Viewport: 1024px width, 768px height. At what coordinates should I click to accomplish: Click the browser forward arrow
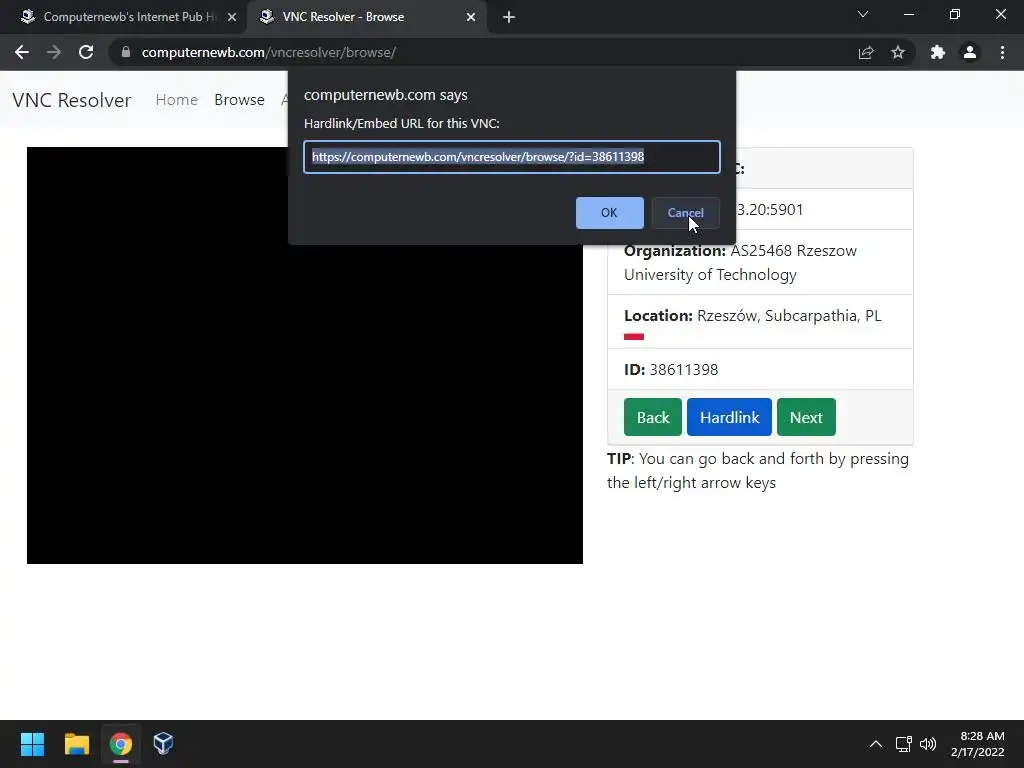point(54,52)
